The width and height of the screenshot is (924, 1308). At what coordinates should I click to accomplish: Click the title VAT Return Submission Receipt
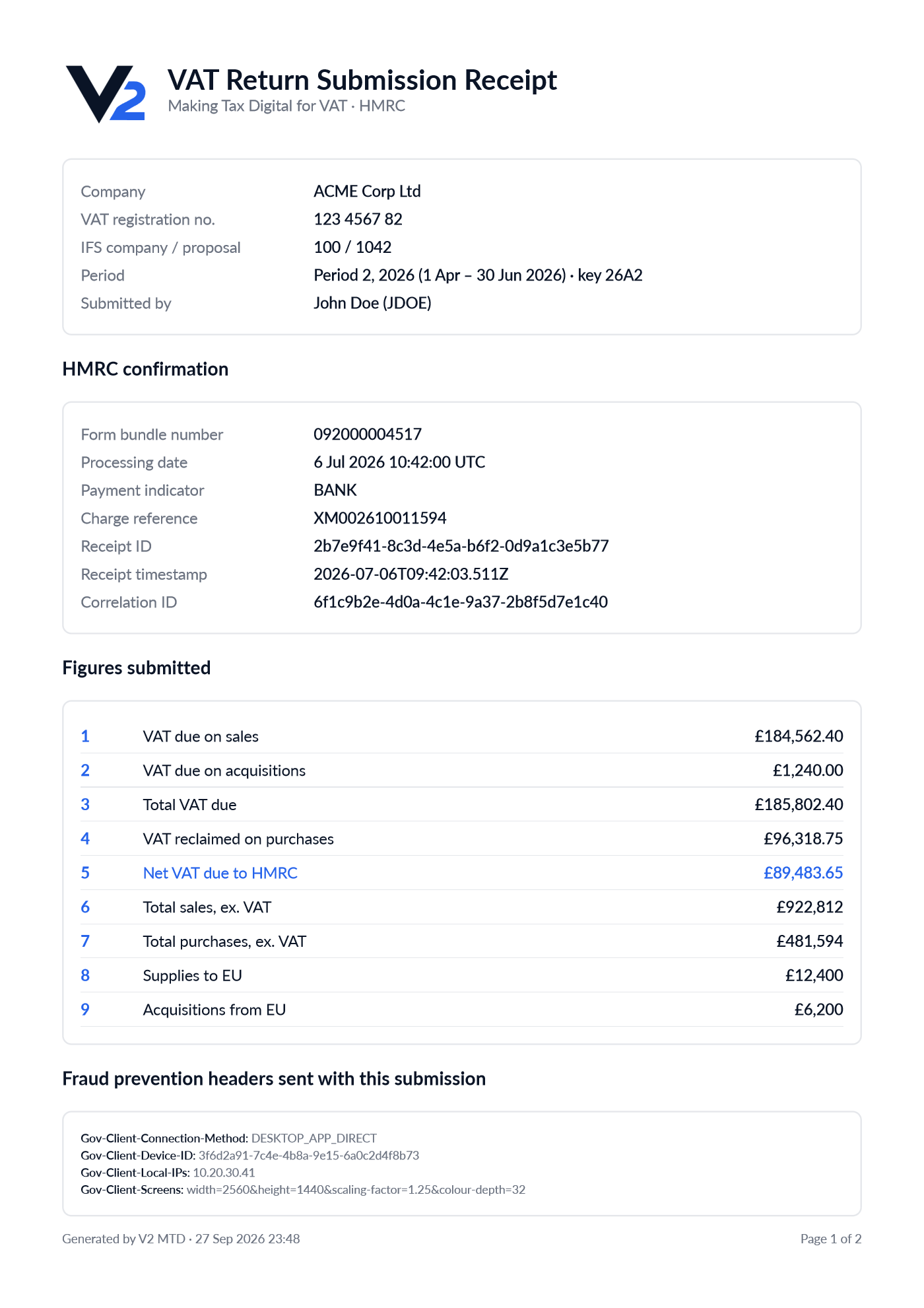point(362,80)
